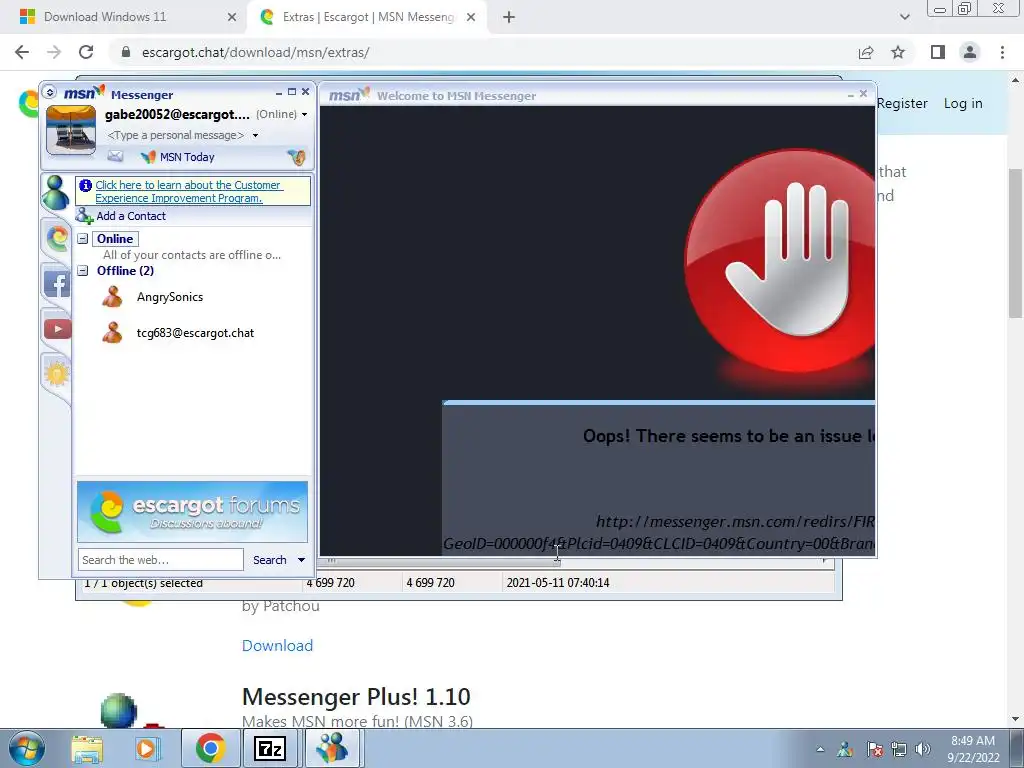Switch to MSN Messenger in the taskbar

click(332, 748)
